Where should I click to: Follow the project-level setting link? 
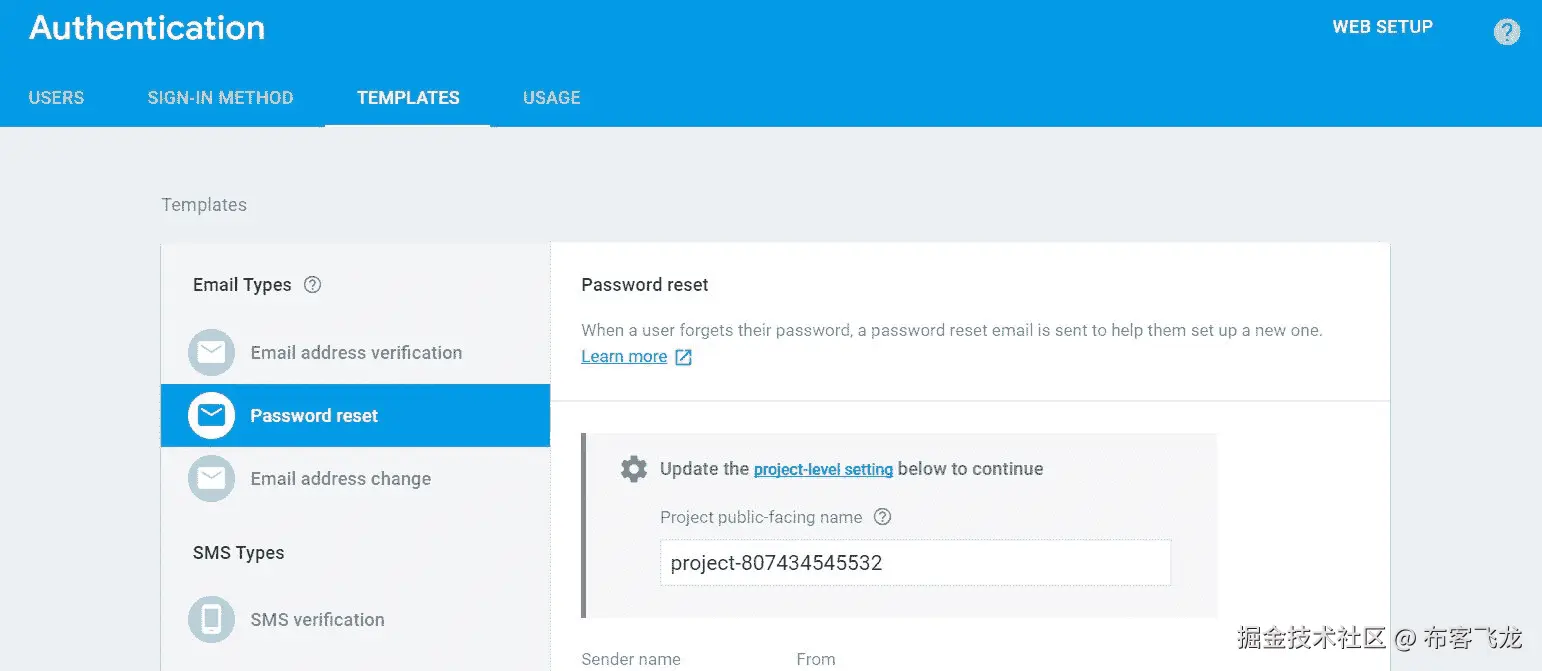pyautogui.click(x=823, y=469)
